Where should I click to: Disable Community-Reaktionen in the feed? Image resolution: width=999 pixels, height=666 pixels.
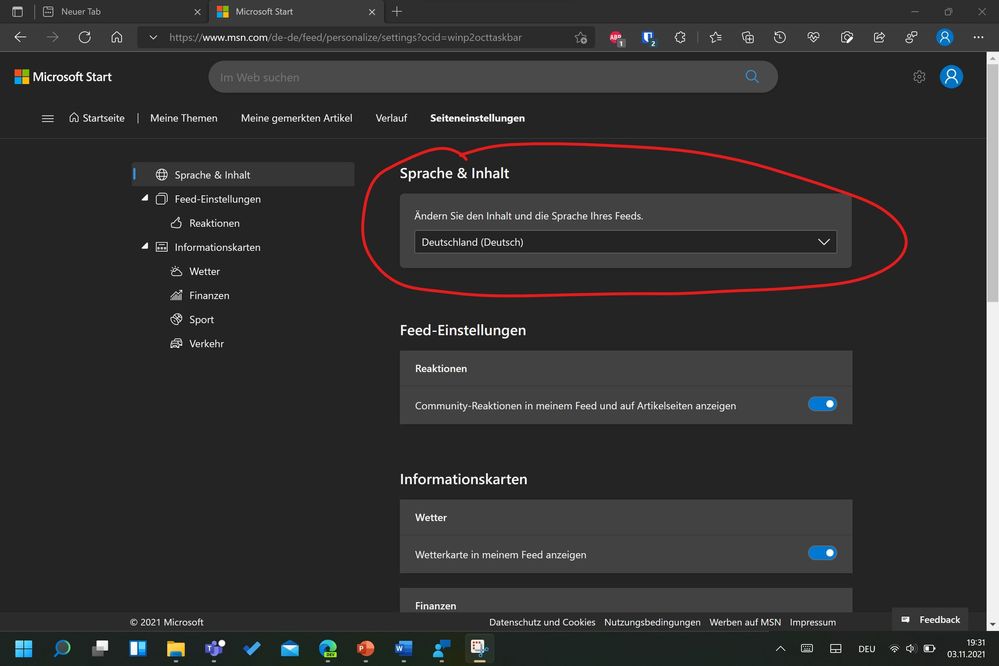tap(822, 404)
